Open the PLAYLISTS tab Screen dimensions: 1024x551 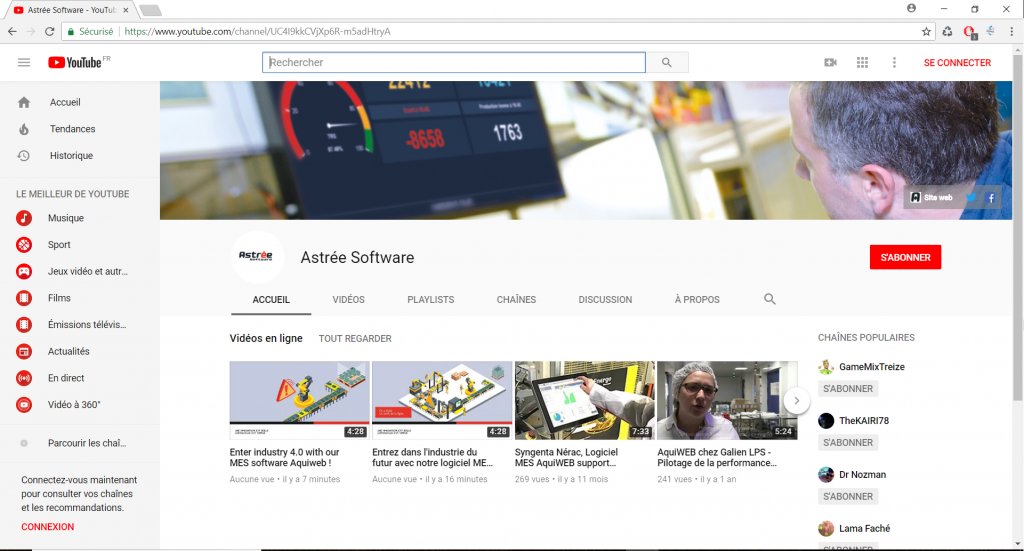pyautogui.click(x=430, y=300)
